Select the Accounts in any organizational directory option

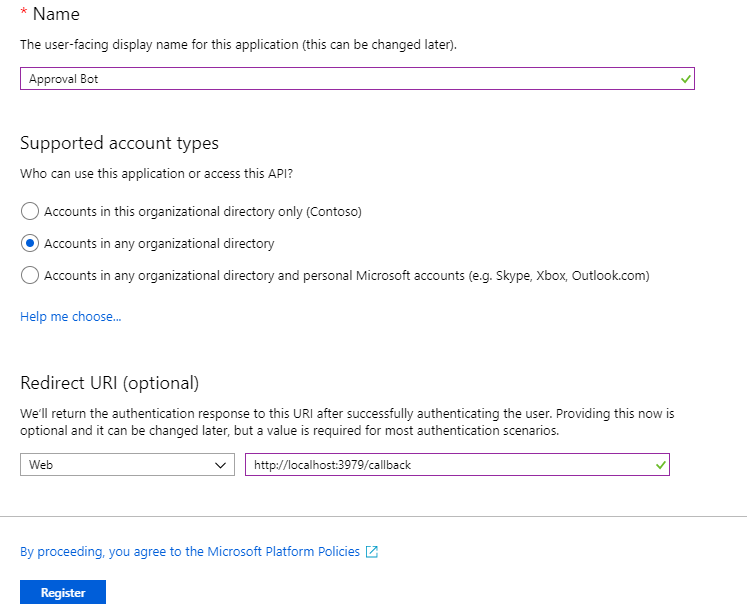point(30,243)
